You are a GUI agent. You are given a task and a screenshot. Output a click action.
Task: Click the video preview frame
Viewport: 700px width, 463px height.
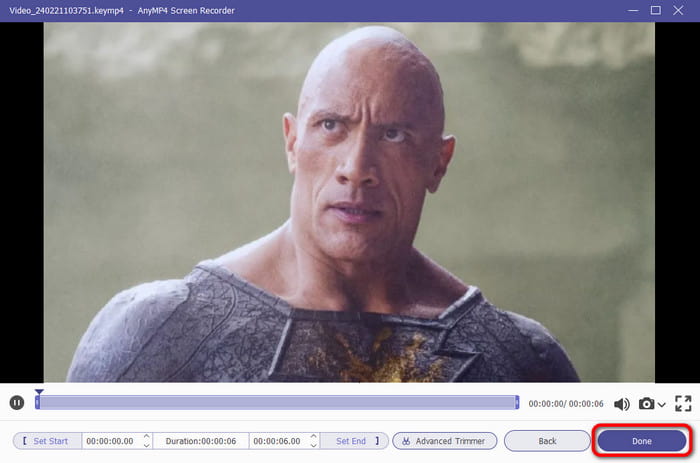349,202
